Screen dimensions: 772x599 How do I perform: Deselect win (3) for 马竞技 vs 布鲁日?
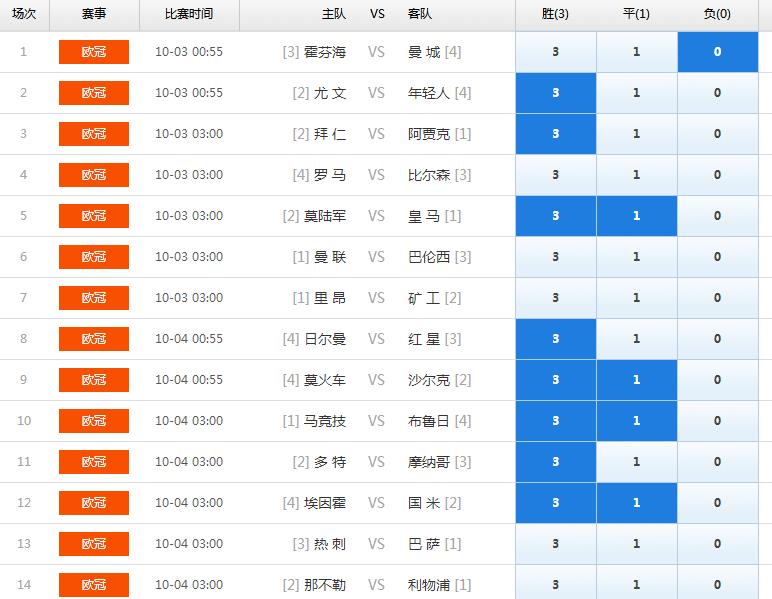556,421
